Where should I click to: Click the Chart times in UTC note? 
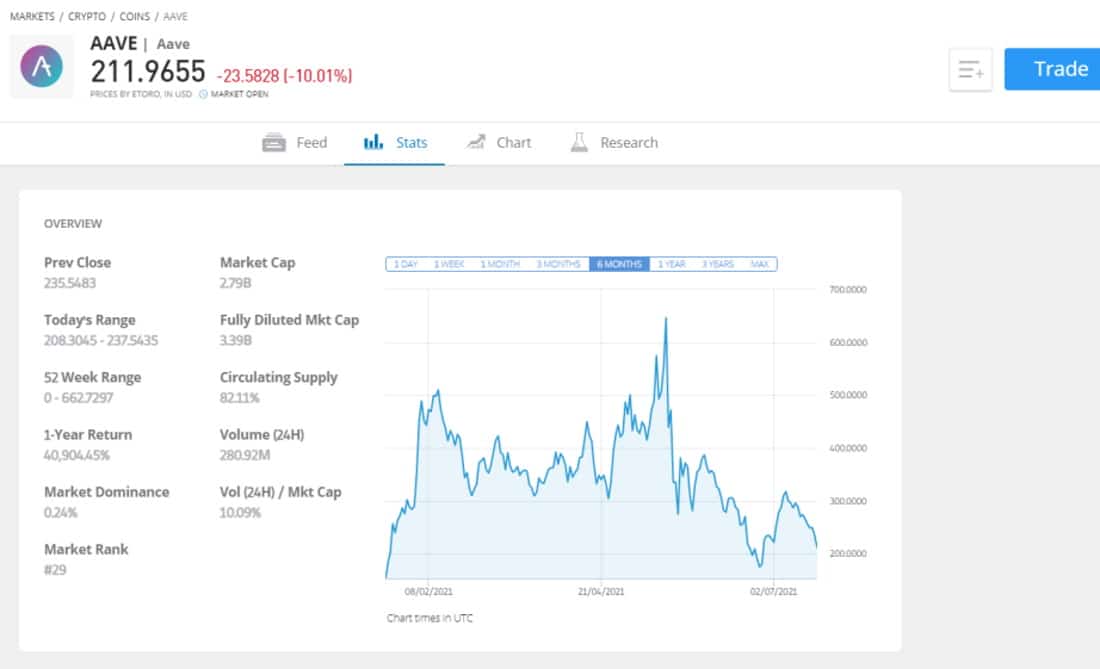(430, 619)
